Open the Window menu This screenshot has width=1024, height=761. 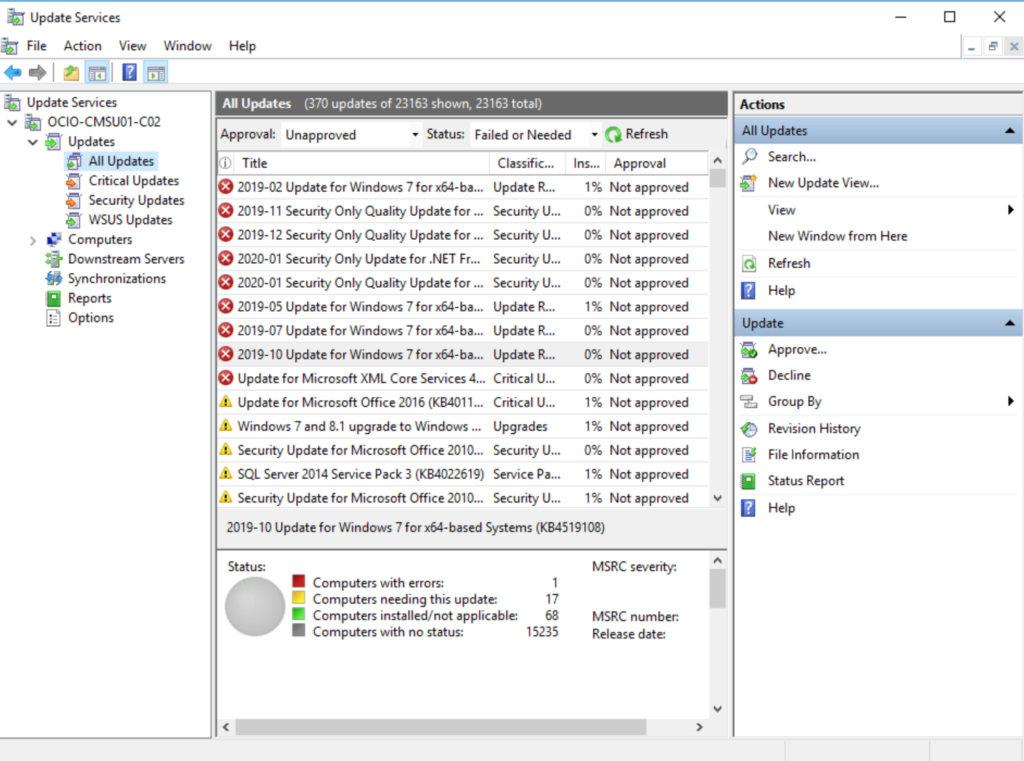(x=187, y=46)
